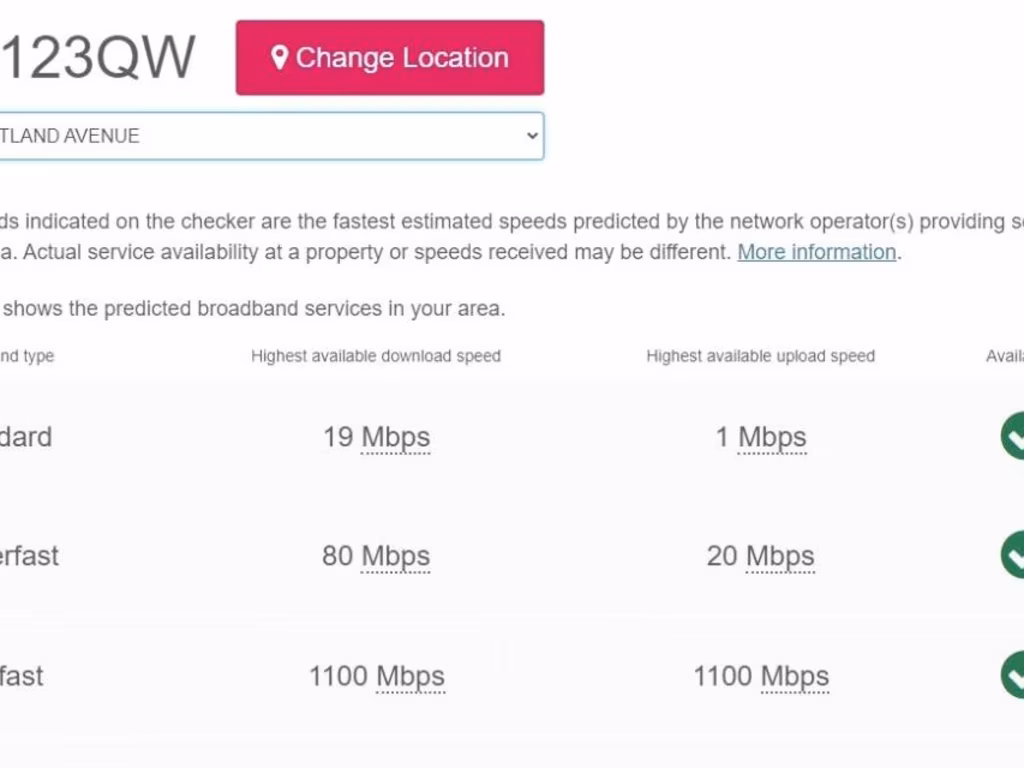Click the Mbps abbreviation beside the 19 download speed
The width and height of the screenshot is (1024, 768).
click(x=396, y=437)
